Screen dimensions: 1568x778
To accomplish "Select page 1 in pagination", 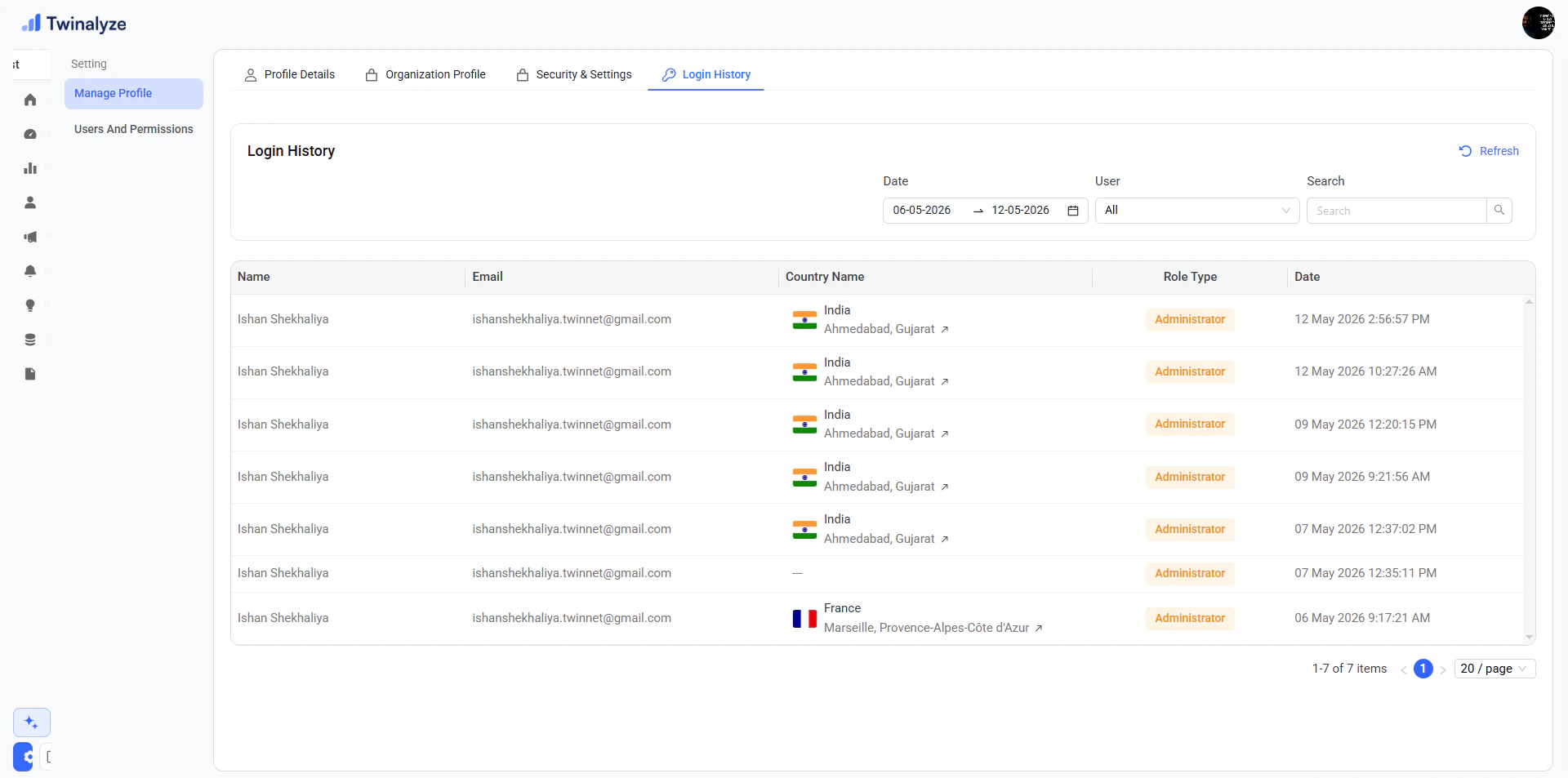I will click(1423, 669).
